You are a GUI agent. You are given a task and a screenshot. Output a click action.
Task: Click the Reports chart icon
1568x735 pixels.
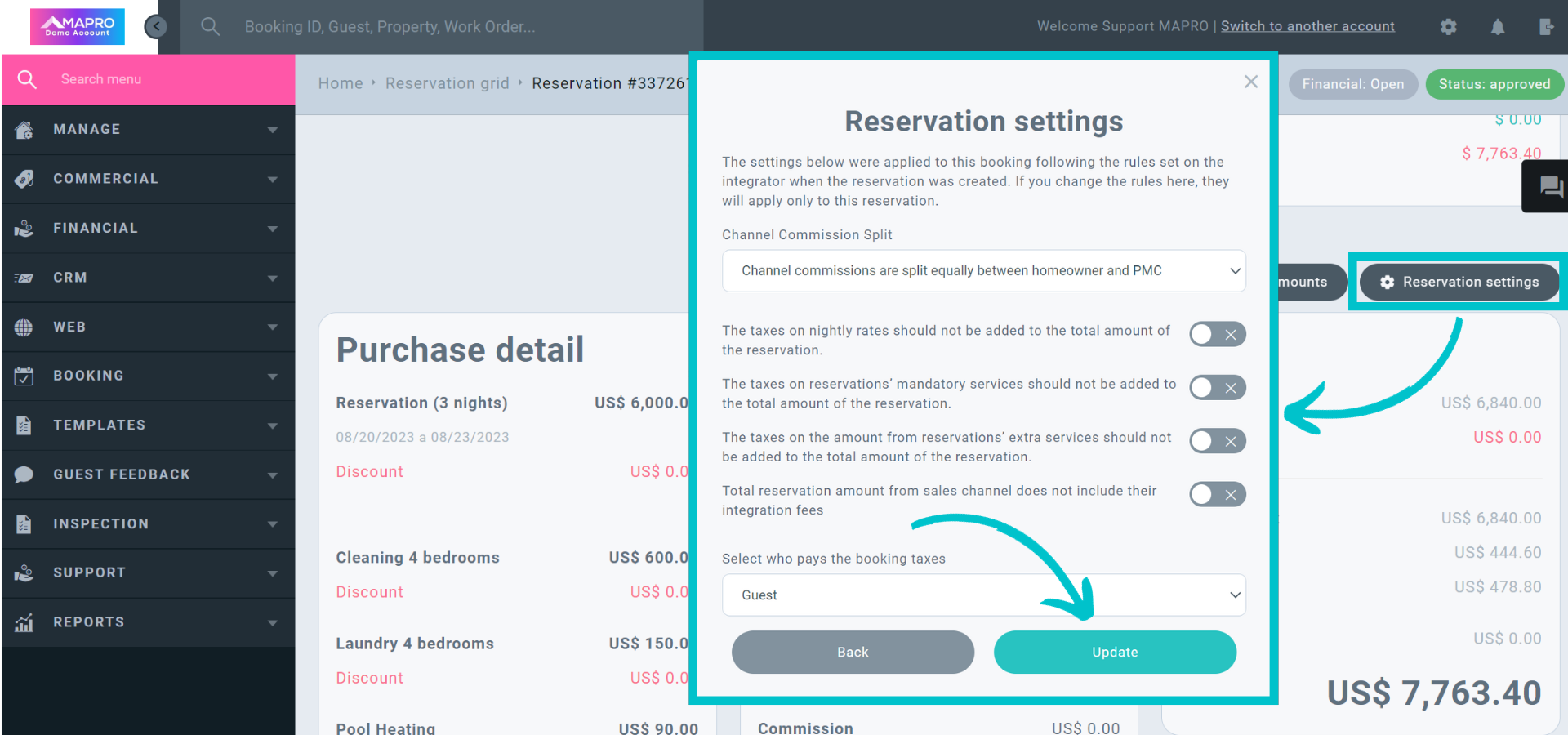(x=24, y=621)
